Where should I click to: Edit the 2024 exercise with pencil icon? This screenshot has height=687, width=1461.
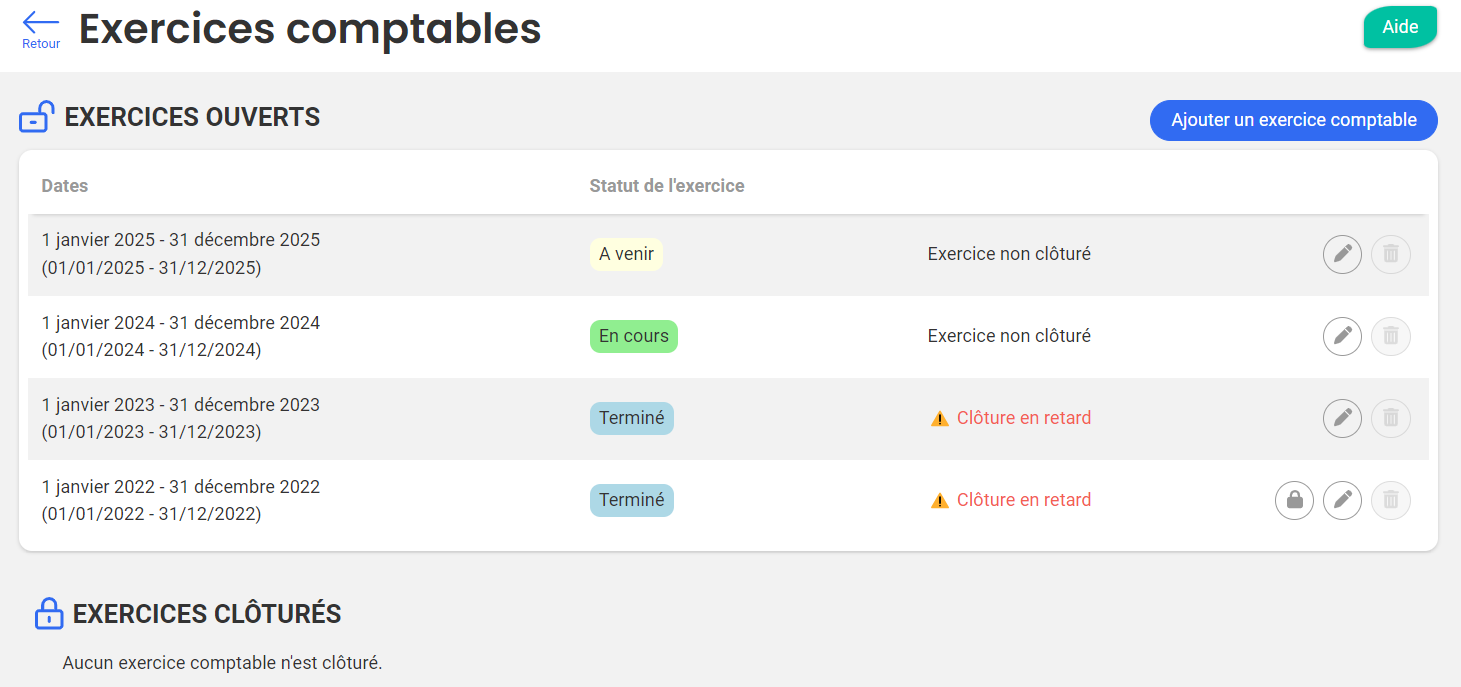(1342, 336)
